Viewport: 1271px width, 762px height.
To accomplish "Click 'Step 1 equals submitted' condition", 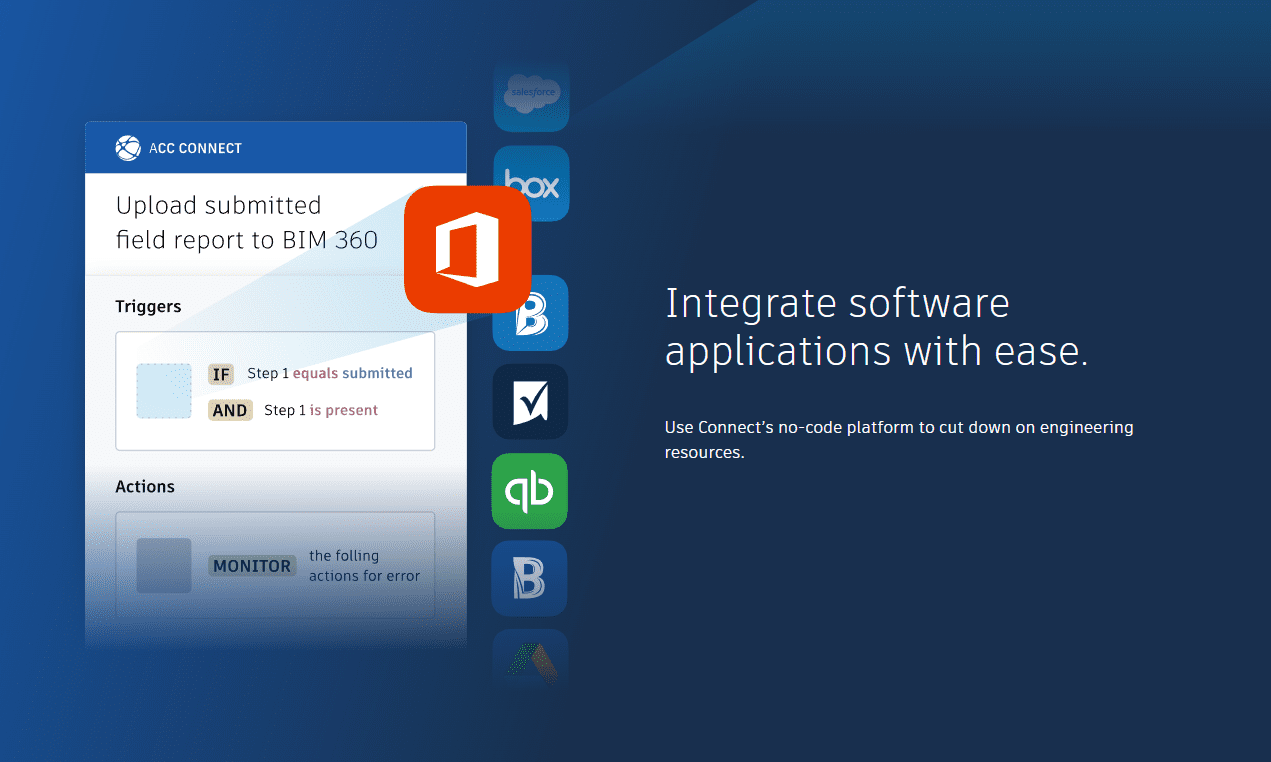I will pyautogui.click(x=330, y=373).
